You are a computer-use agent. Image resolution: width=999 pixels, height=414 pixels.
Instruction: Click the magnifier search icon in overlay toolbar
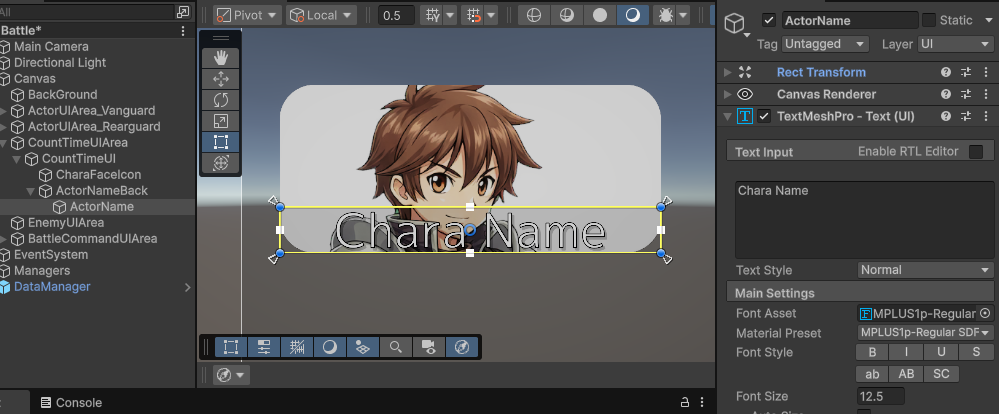396,347
